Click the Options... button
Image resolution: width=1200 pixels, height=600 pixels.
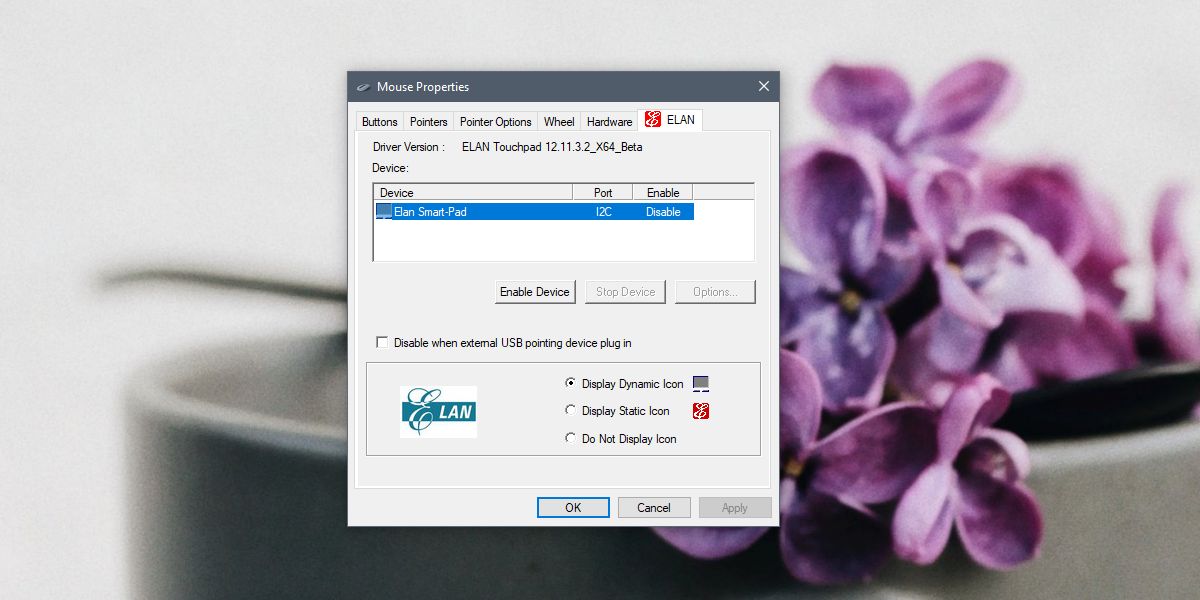point(715,292)
